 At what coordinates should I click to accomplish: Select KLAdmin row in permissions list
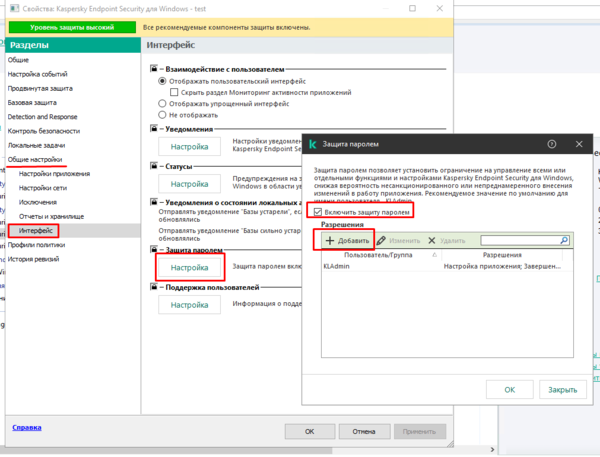[x=447, y=266]
